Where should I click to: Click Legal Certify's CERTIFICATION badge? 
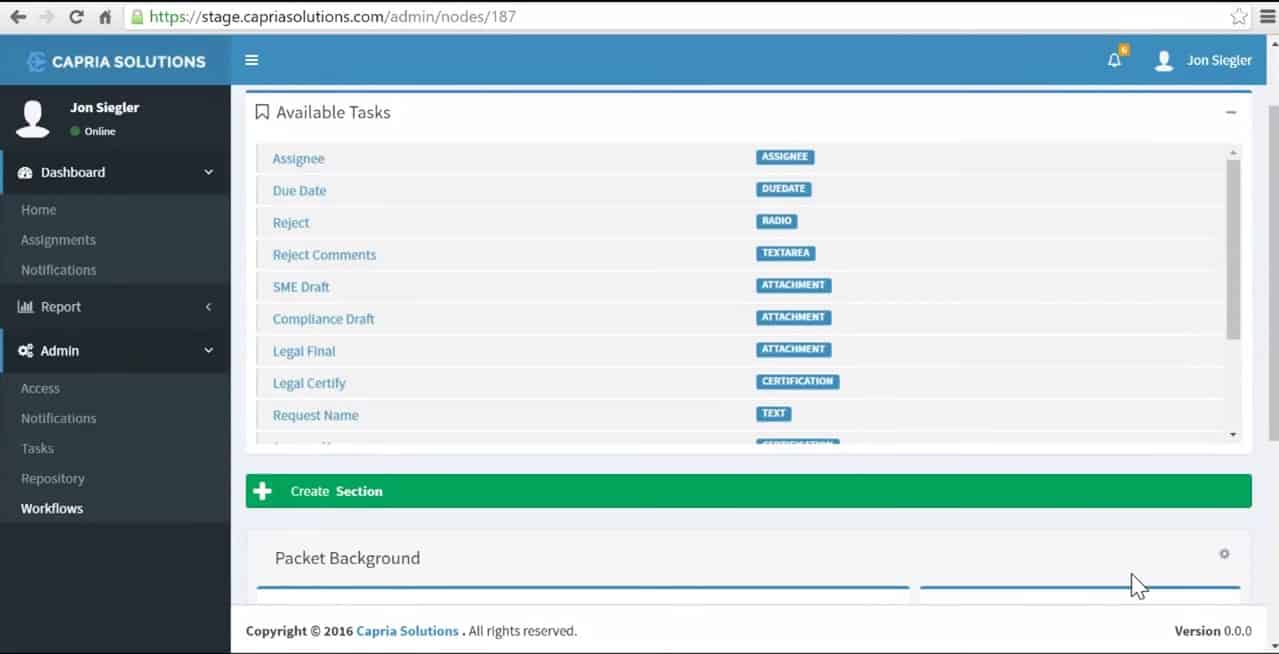point(797,381)
